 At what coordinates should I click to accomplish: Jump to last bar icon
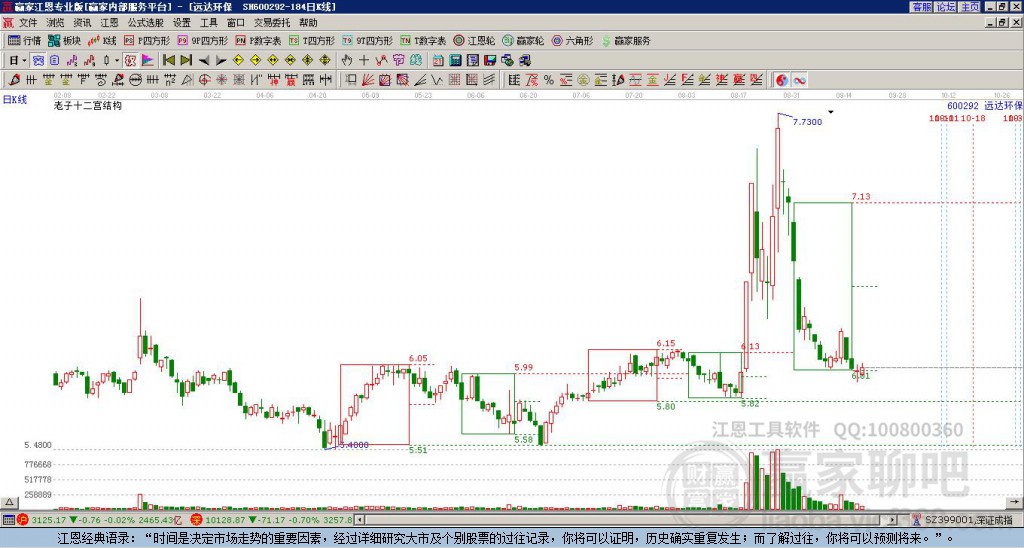(x=186, y=60)
